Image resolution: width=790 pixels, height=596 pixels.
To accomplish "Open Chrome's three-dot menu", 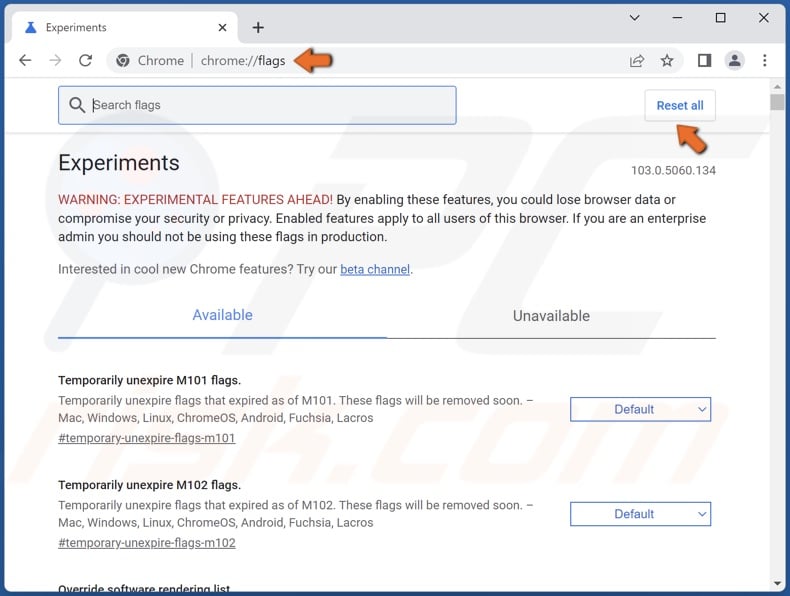I will 765,60.
